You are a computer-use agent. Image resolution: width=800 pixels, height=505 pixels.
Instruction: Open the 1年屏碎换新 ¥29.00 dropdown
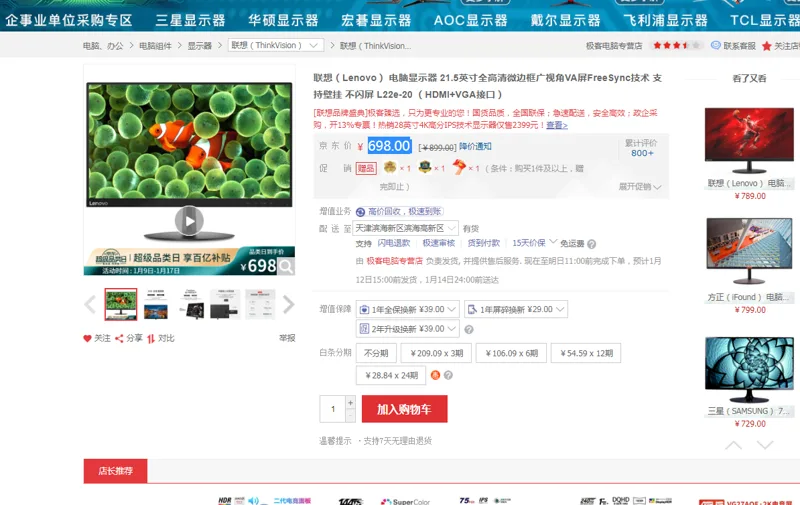(516, 309)
